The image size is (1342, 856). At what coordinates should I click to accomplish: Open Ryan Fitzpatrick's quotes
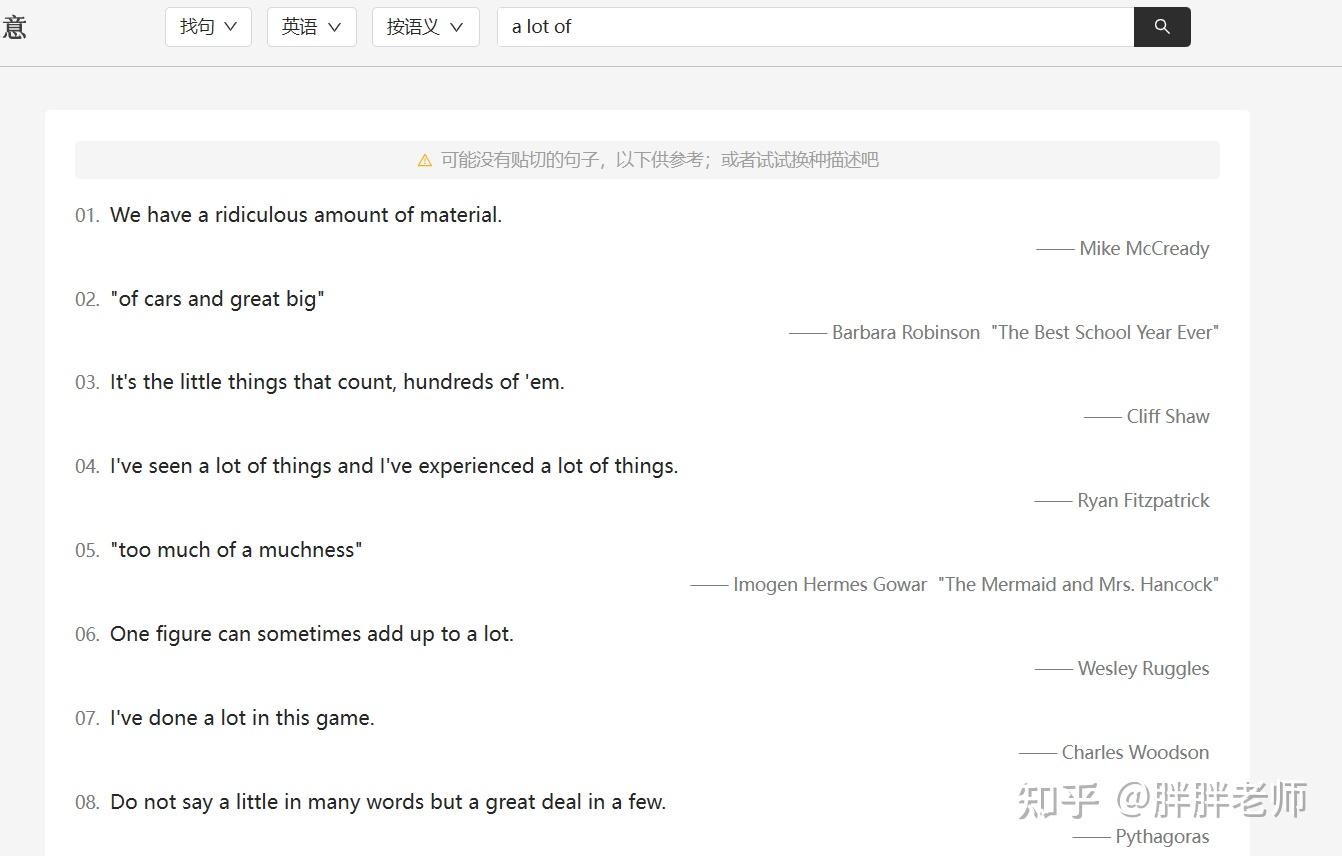tap(1143, 500)
